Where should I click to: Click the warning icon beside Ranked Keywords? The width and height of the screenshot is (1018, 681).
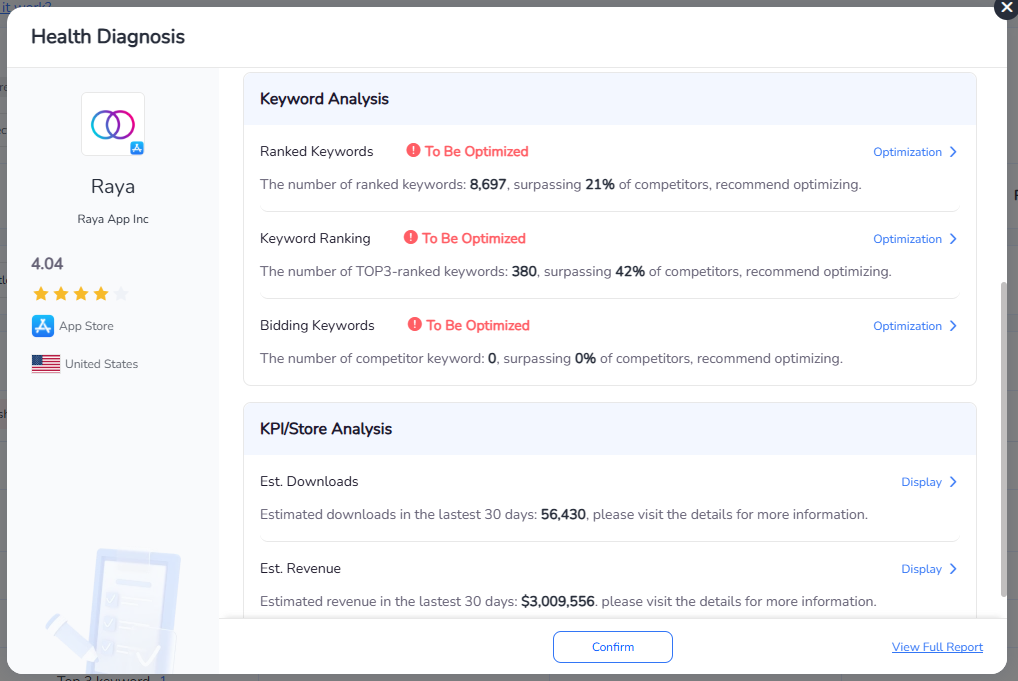pos(413,151)
